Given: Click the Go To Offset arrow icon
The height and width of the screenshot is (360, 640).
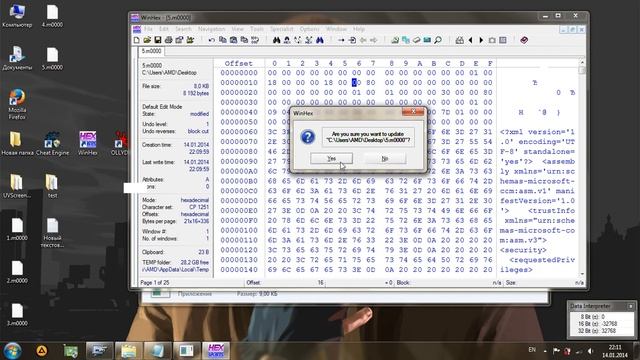Looking at the screenshot, I should click(341, 40).
